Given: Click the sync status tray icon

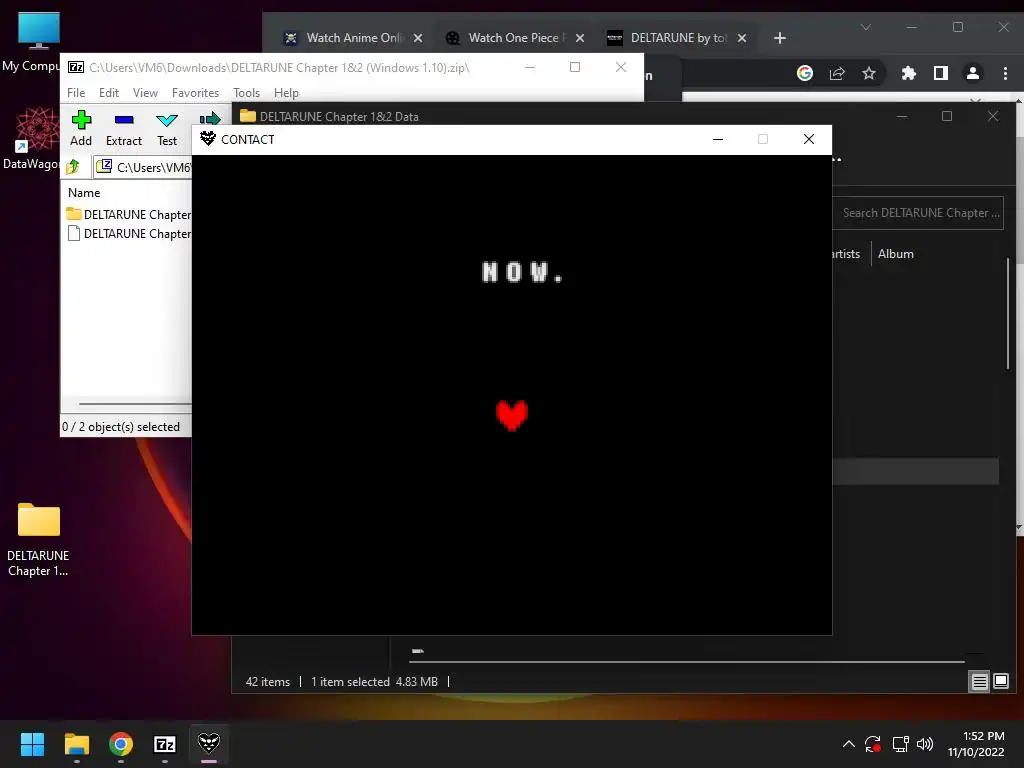Looking at the screenshot, I should pos(873,744).
